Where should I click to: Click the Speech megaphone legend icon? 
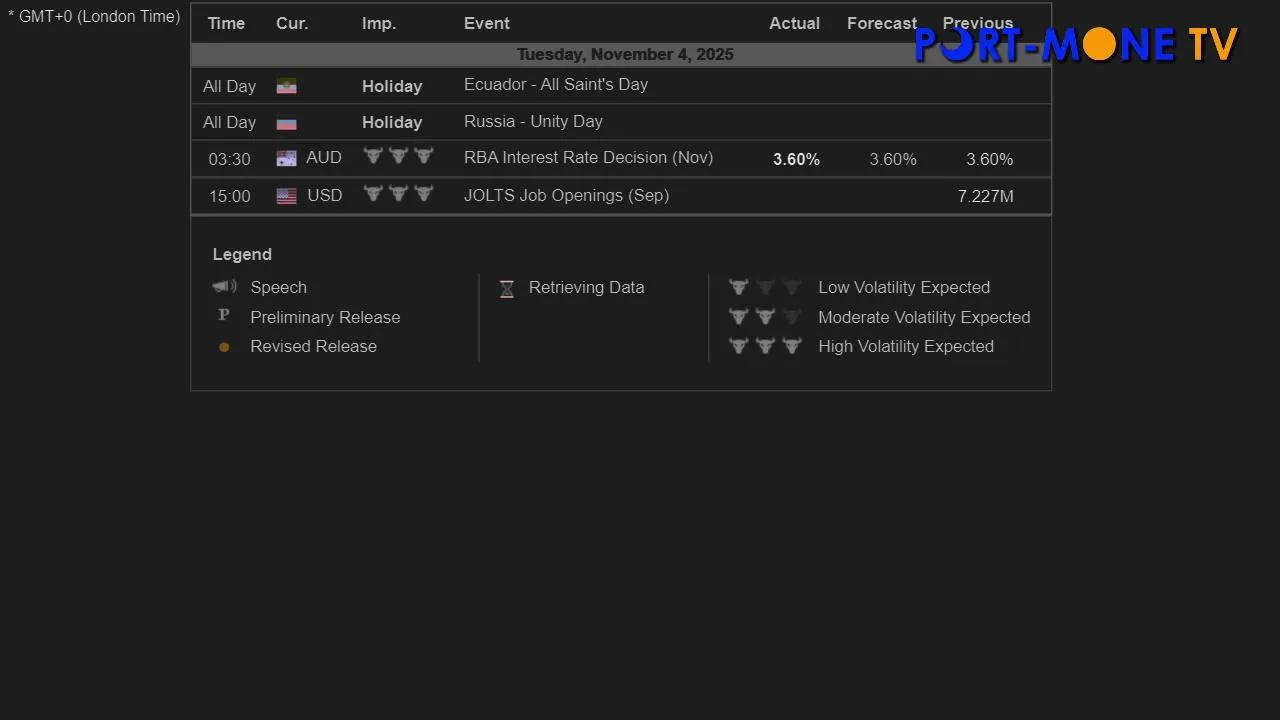pyautogui.click(x=225, y=287)
